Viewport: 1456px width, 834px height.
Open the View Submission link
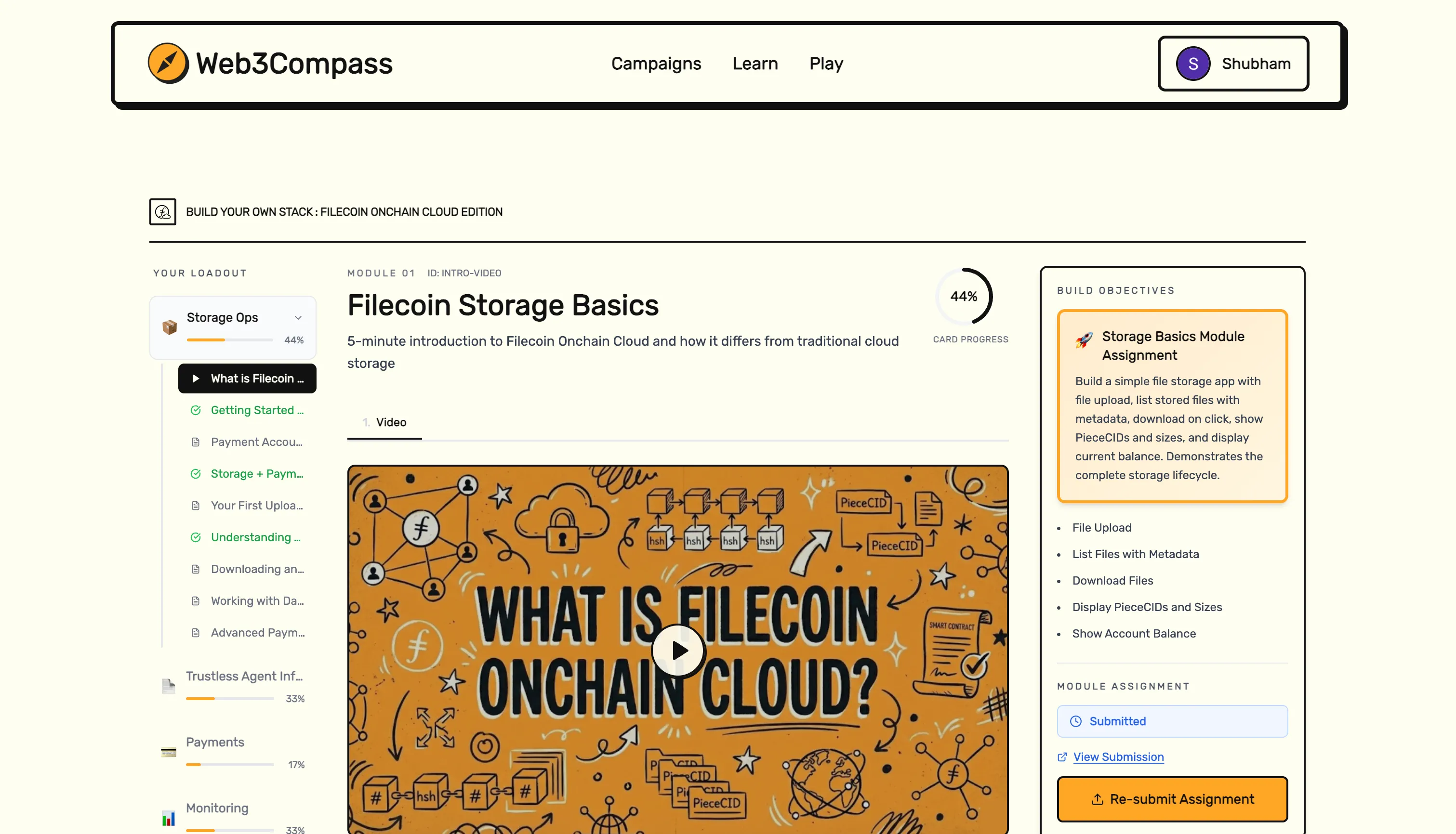1118,756
